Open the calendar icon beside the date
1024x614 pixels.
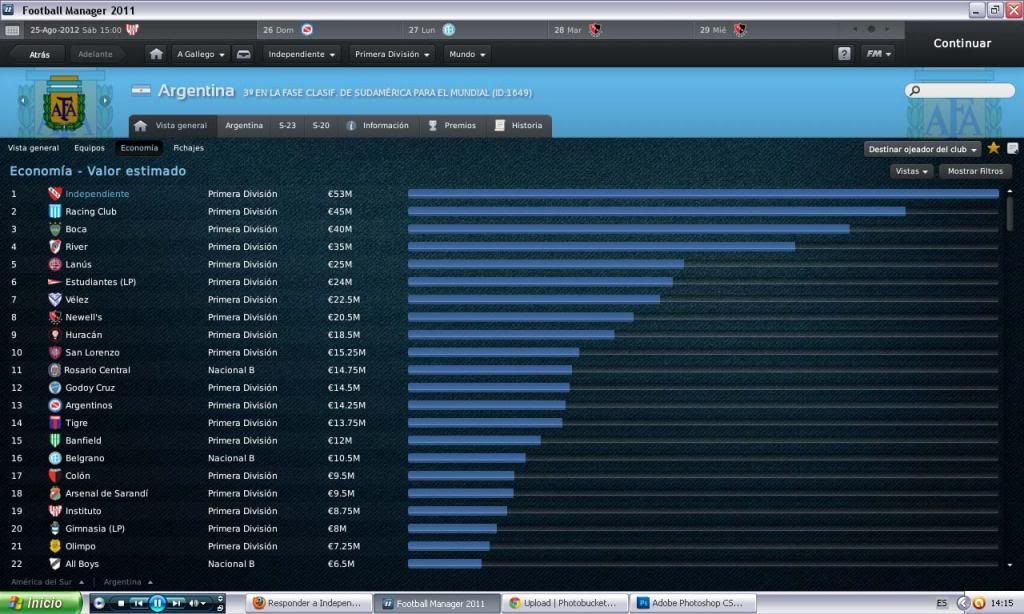pos(12,30)
